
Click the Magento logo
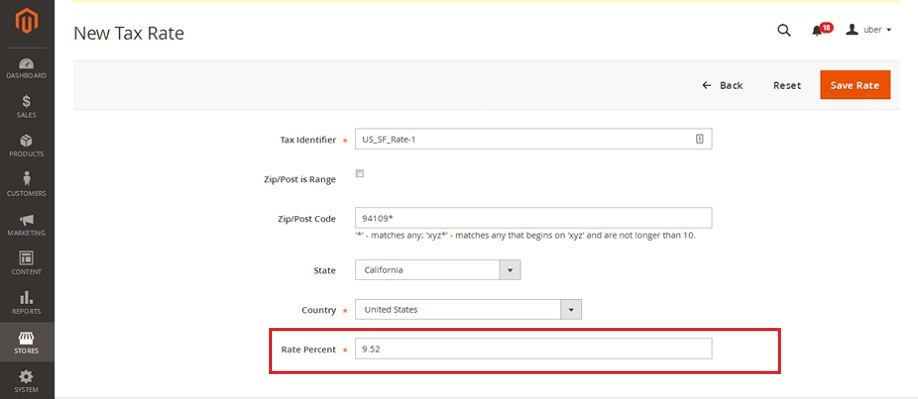26,22
